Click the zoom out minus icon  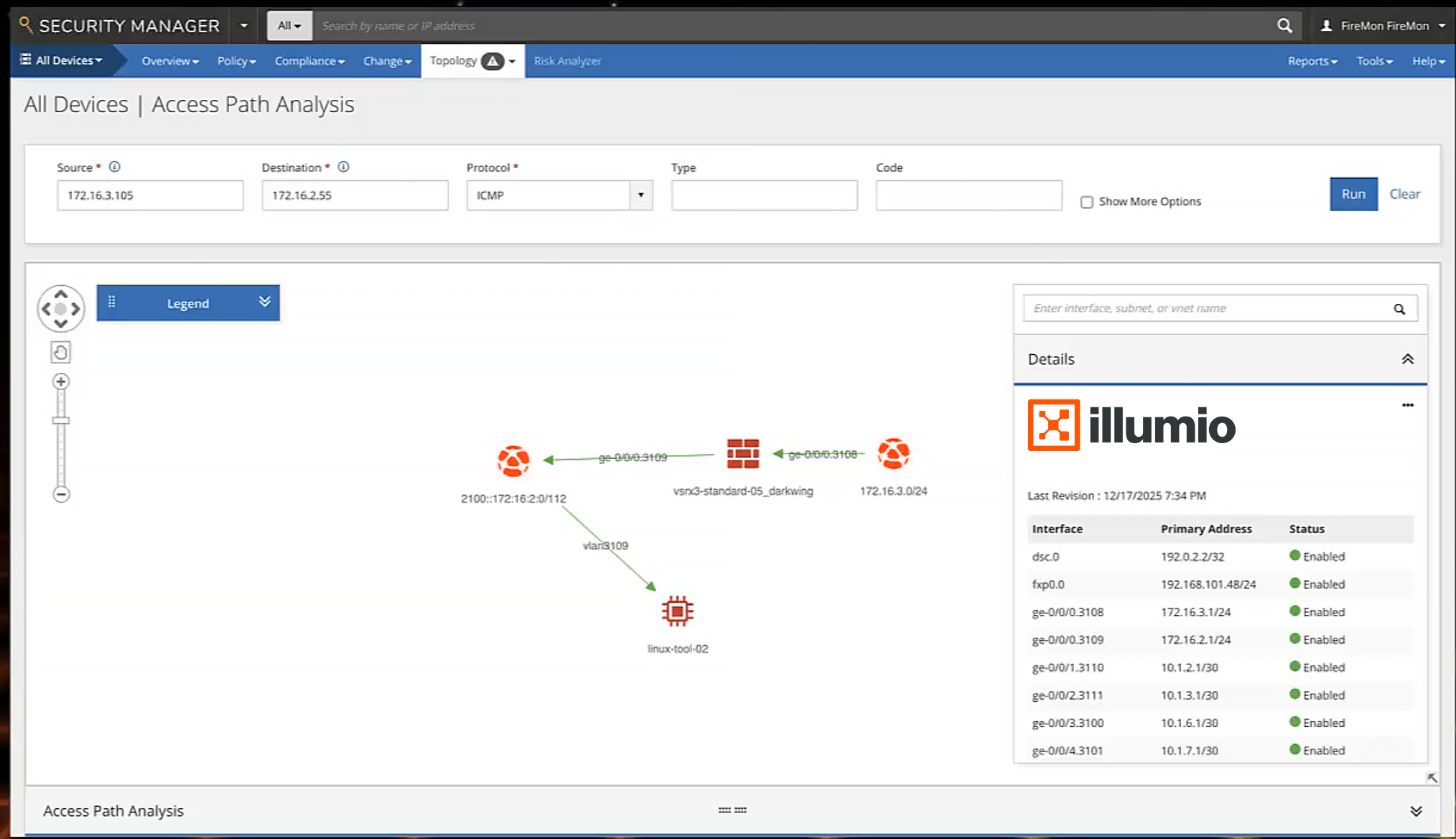coord(61,494)
